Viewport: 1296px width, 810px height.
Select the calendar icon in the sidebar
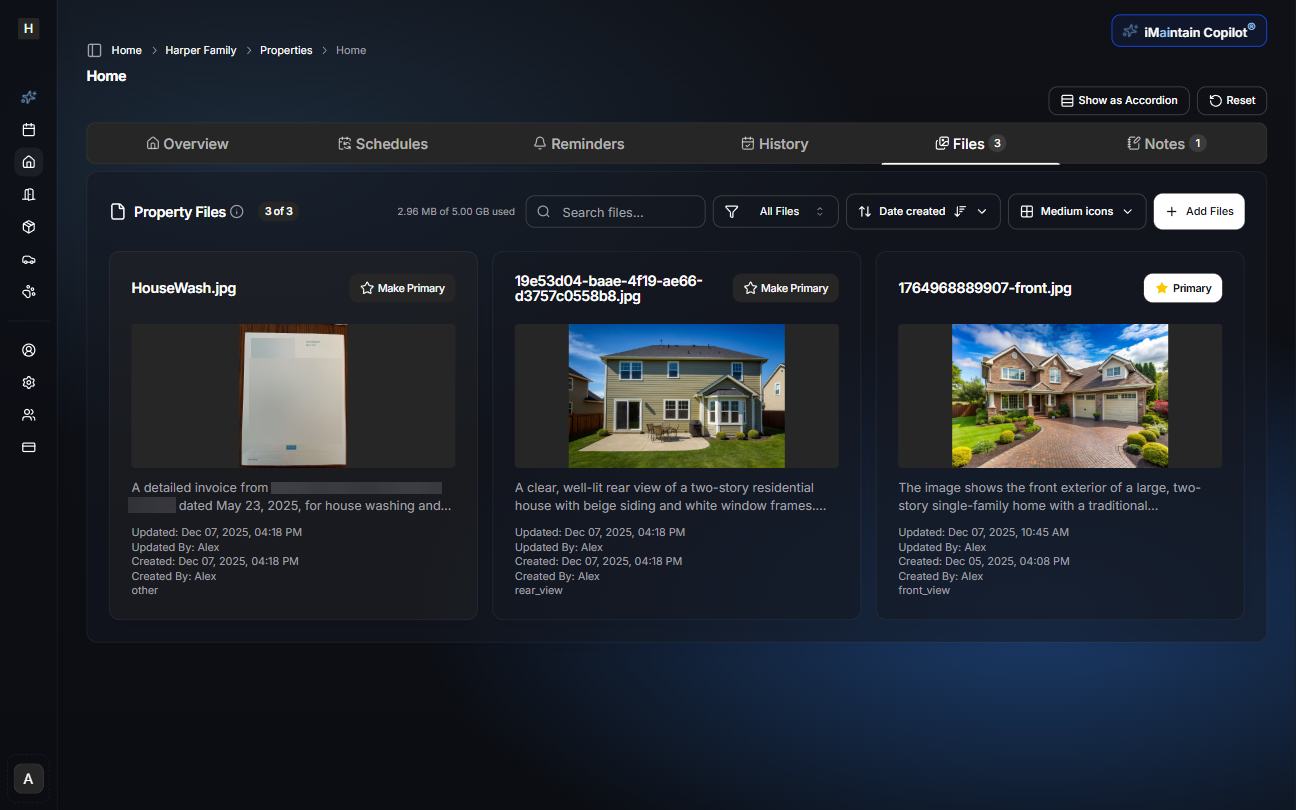click(28, 129)
